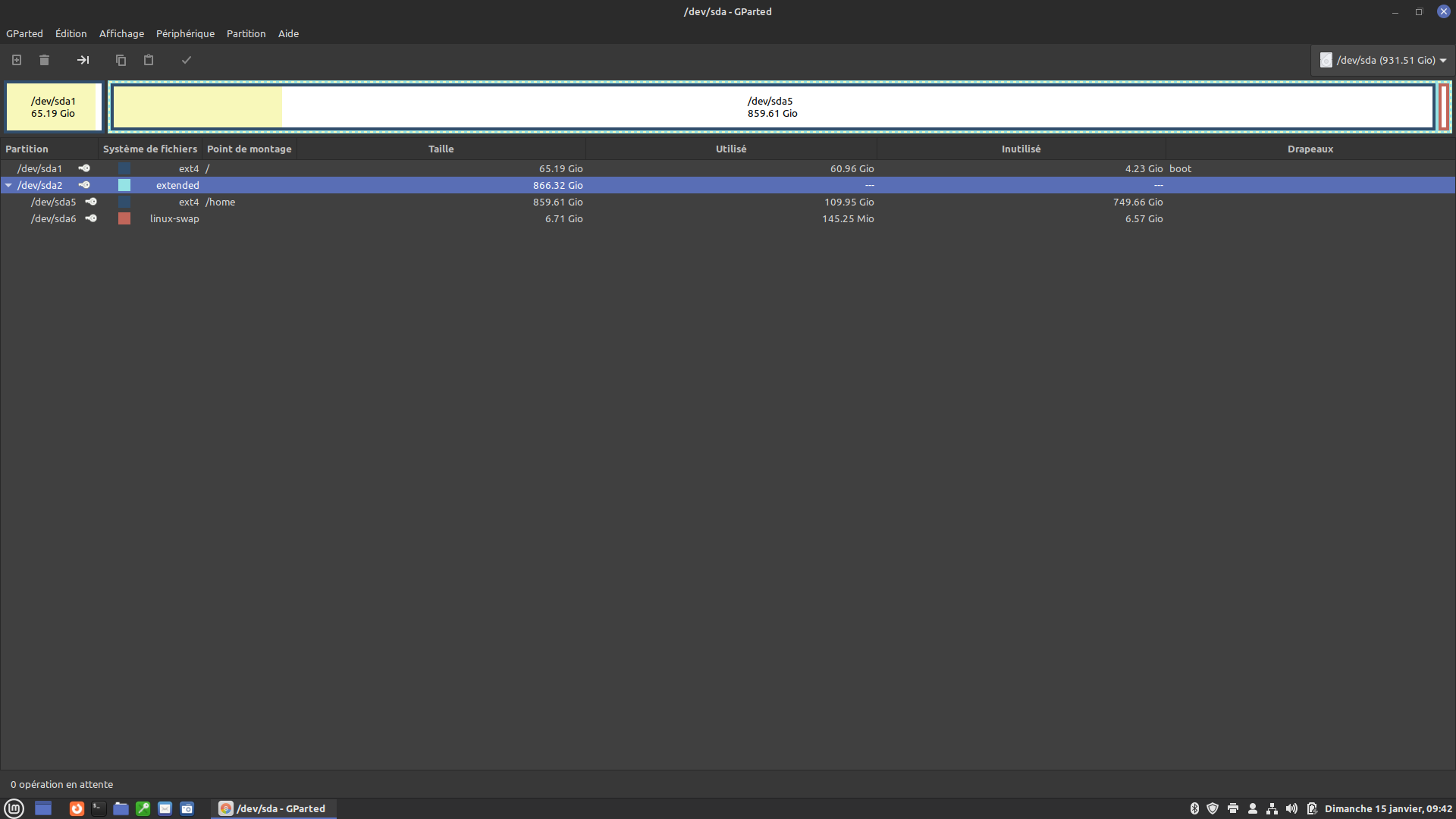Click the 866.32 Gio size cell
Image resolution: width=1456 pixels, height=819 pixels.
tap(557, 185)
